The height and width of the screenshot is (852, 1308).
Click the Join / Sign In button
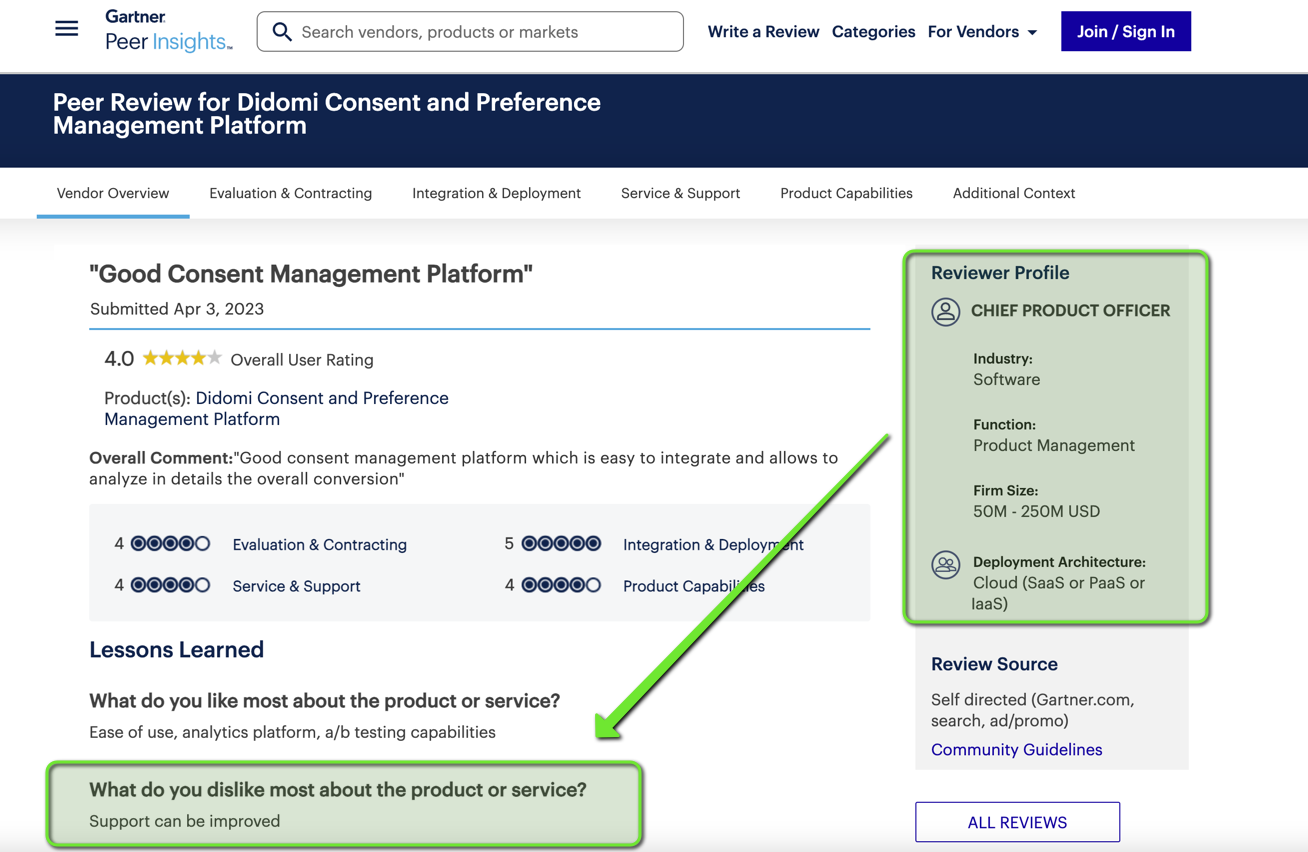[x=1125, y=32]
